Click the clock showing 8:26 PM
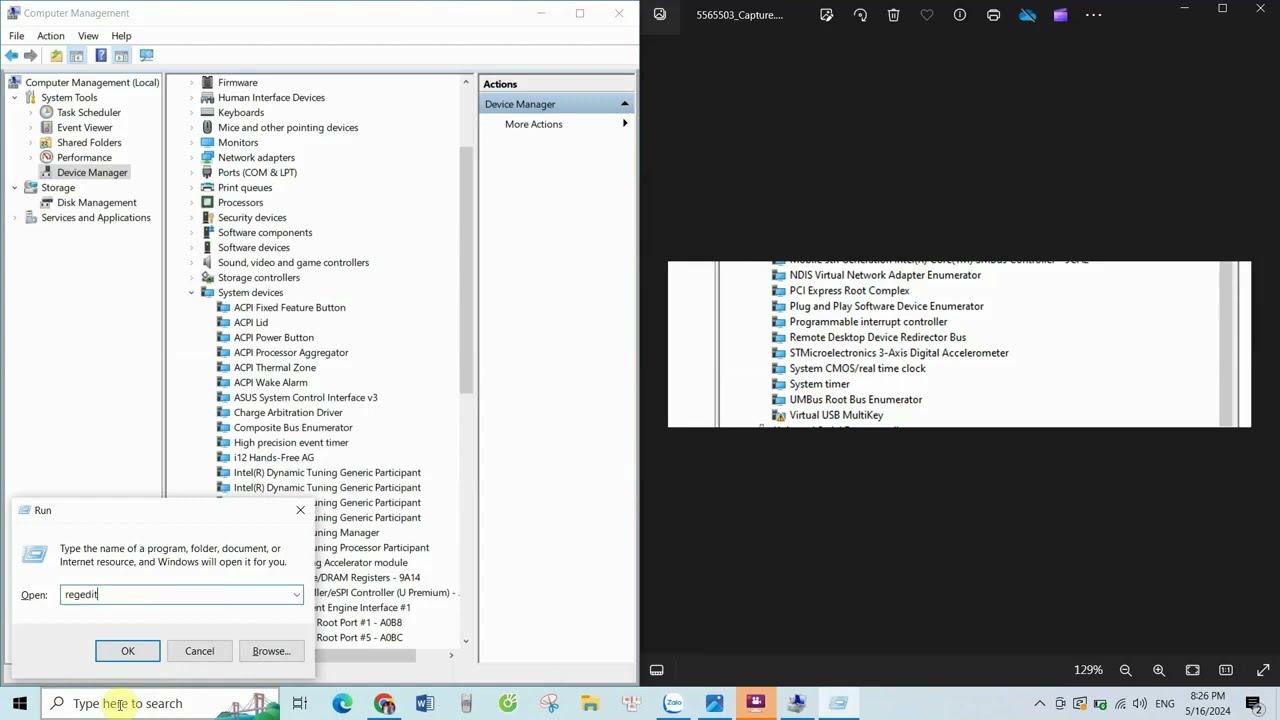 pyautogui.click(x=1207, y=696)
